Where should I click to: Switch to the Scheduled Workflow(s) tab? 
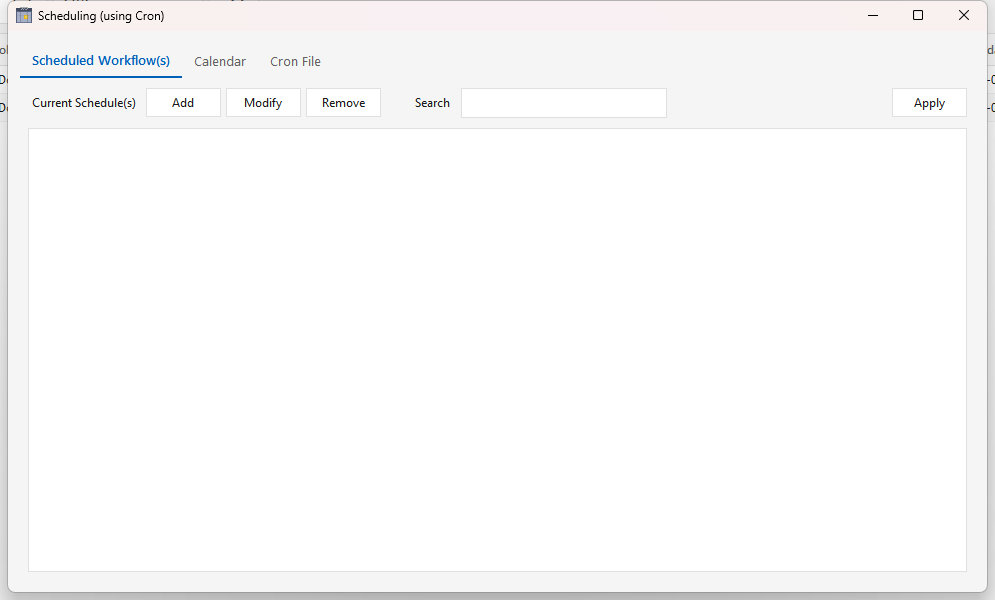(x=101, y=61)
